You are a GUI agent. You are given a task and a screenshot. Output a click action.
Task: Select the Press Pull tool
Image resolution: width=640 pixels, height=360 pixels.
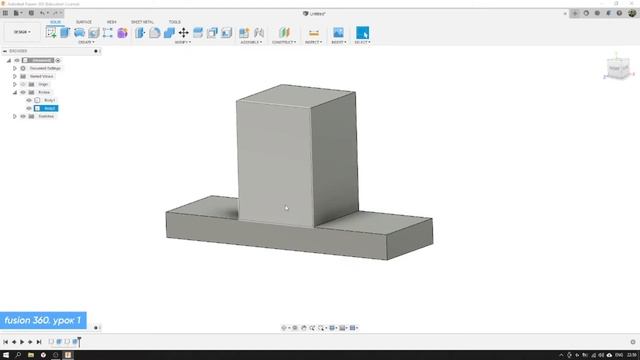pos(140,33)
